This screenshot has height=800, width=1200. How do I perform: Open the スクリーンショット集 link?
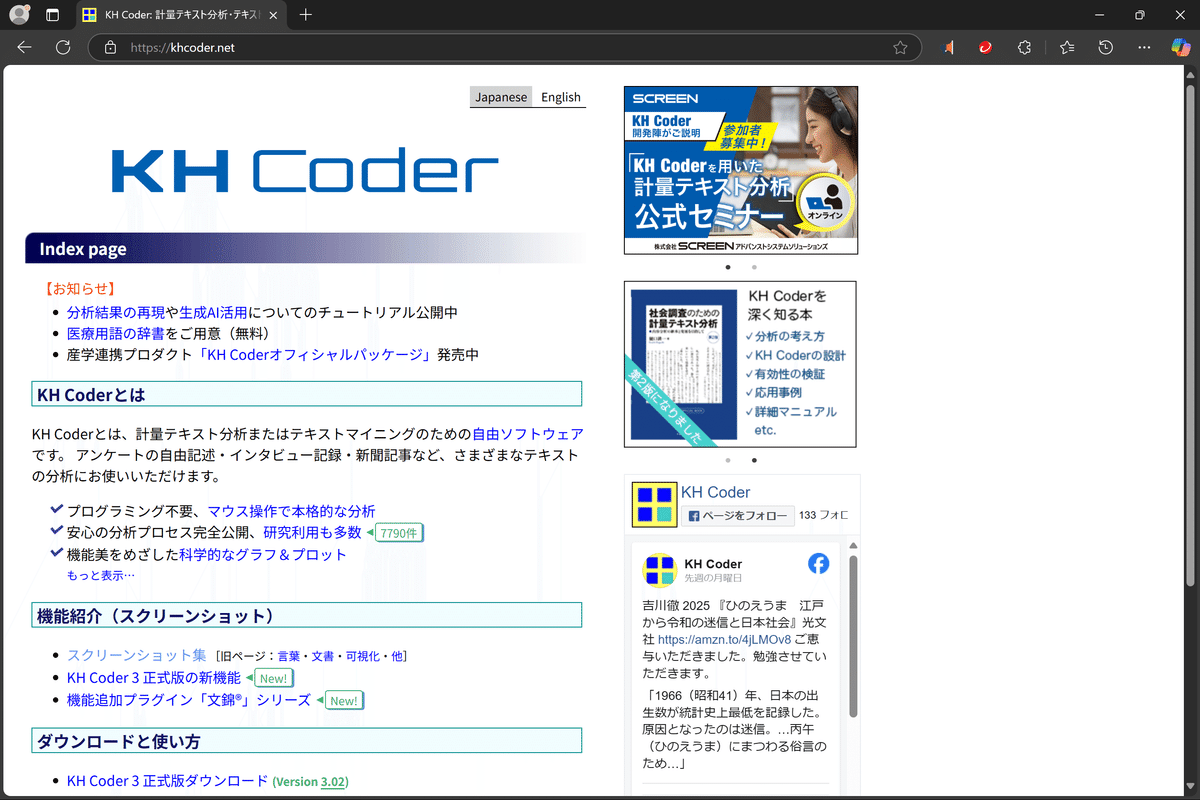136,655
